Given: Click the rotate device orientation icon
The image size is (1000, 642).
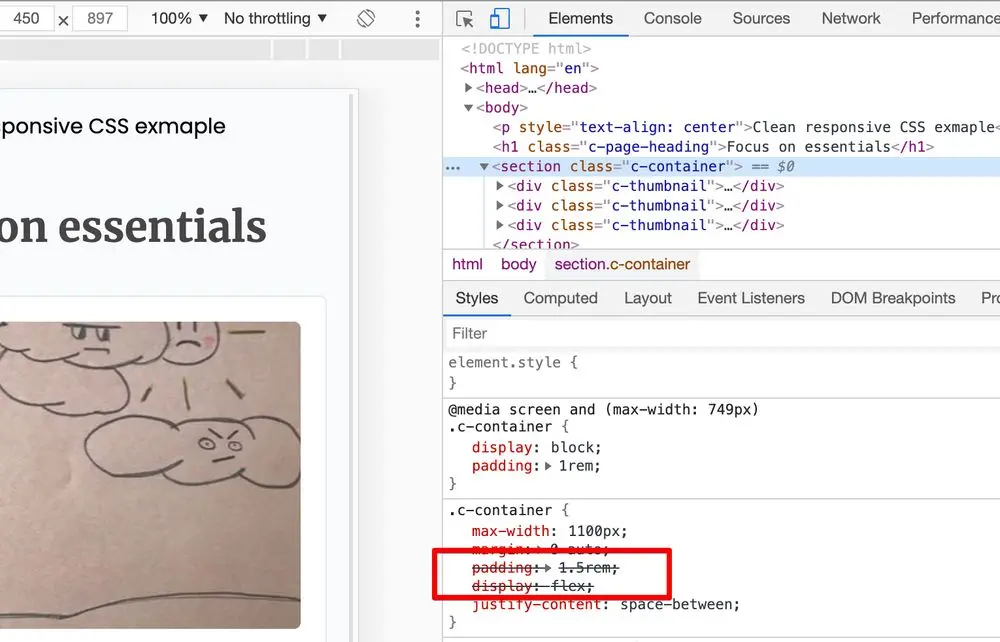Looking at the screenshot, I should point(367,18).
